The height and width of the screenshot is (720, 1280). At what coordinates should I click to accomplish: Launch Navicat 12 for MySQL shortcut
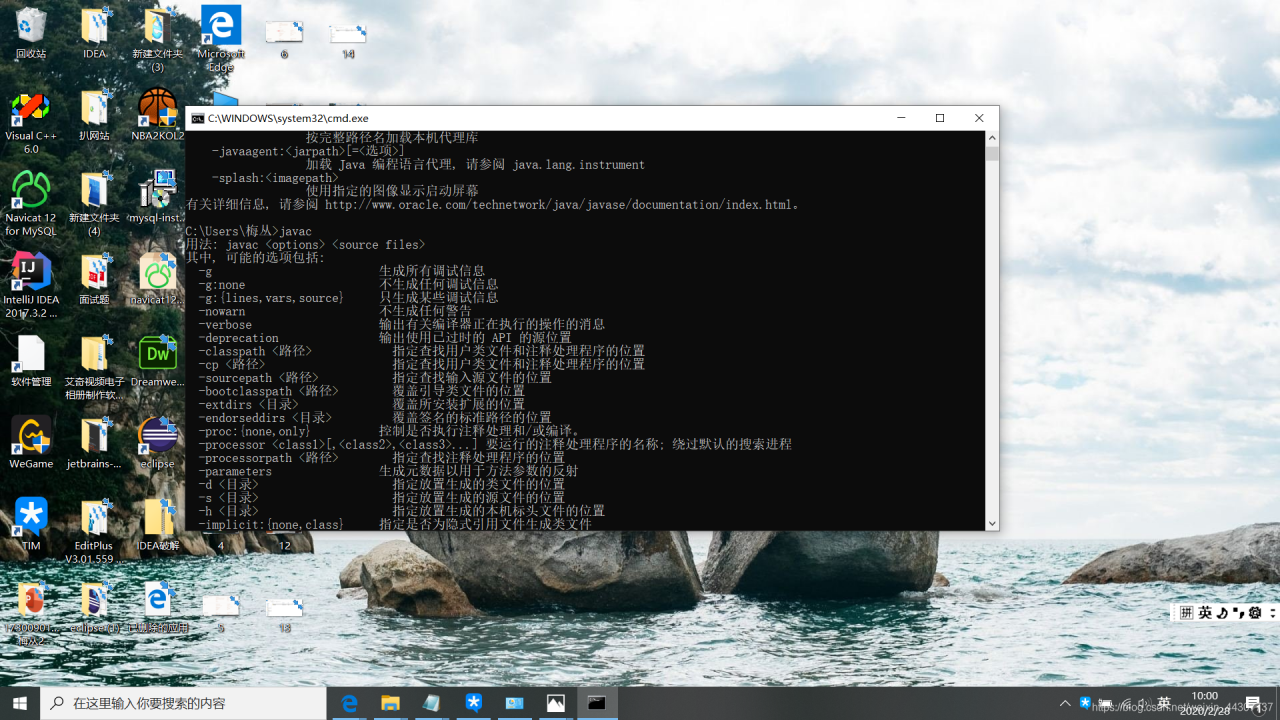[x=31, y=203]
